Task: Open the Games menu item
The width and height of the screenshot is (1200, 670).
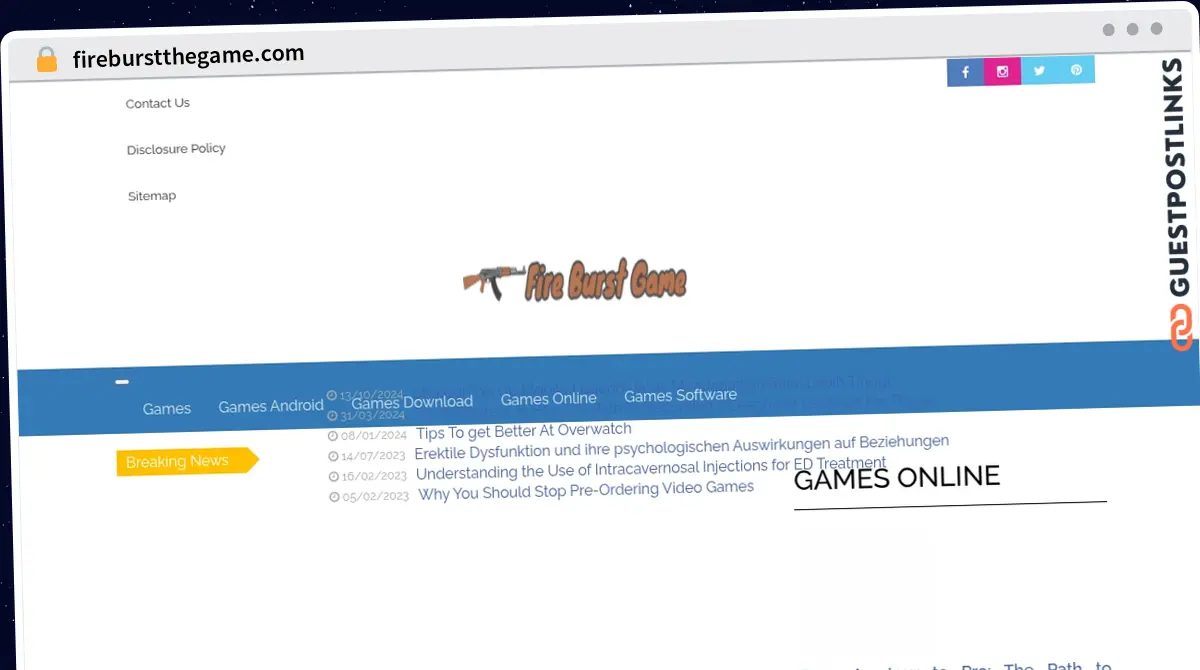Action: coord(167,408)
